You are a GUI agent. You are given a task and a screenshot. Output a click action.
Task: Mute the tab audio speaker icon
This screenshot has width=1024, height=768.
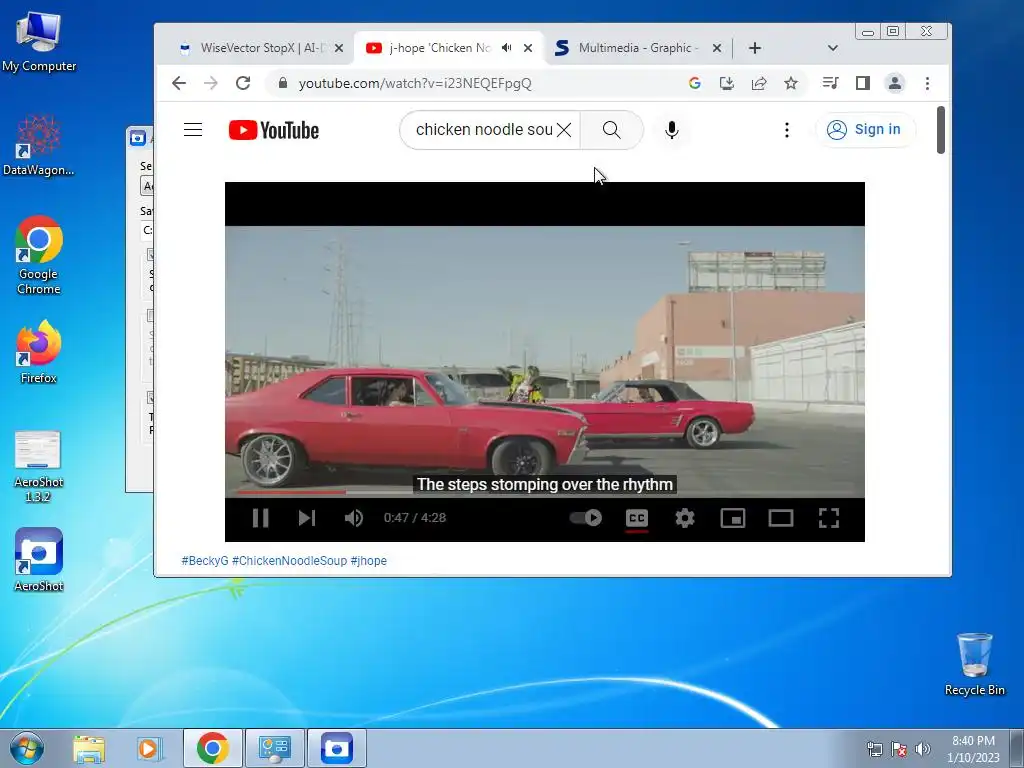click(507, 48)
